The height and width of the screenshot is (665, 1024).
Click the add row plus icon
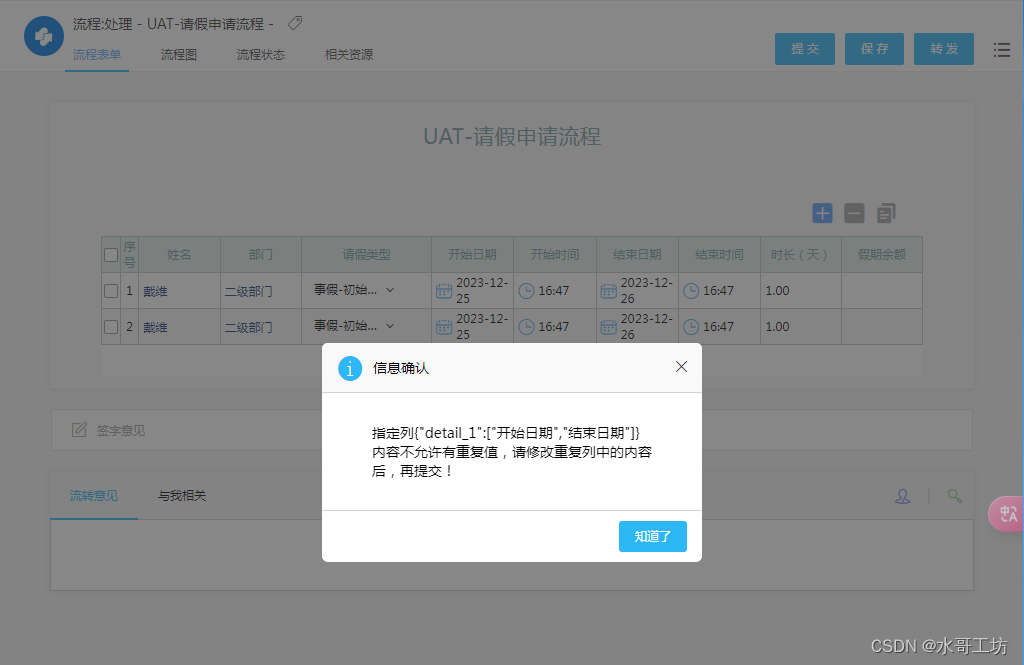(x=822, y=213)
